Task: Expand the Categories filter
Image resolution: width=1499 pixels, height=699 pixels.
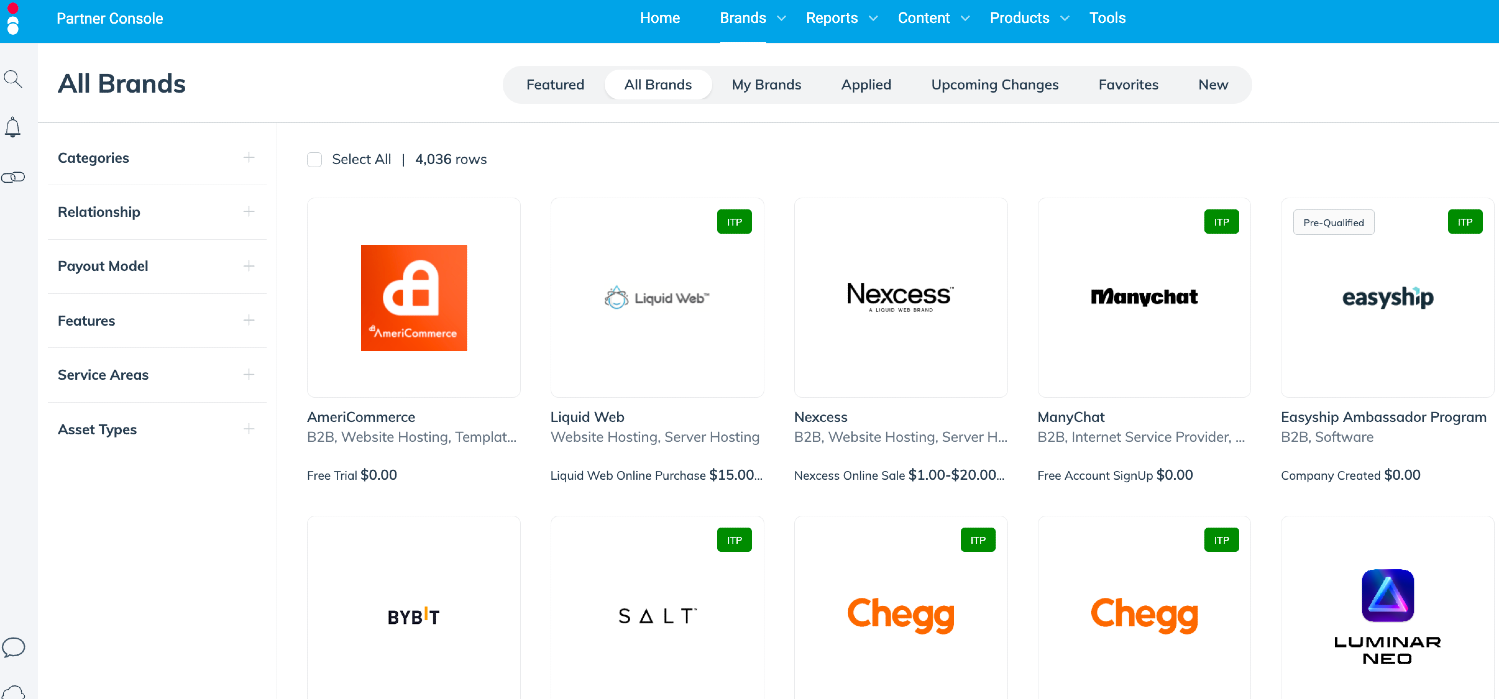Action: (249, 158)
